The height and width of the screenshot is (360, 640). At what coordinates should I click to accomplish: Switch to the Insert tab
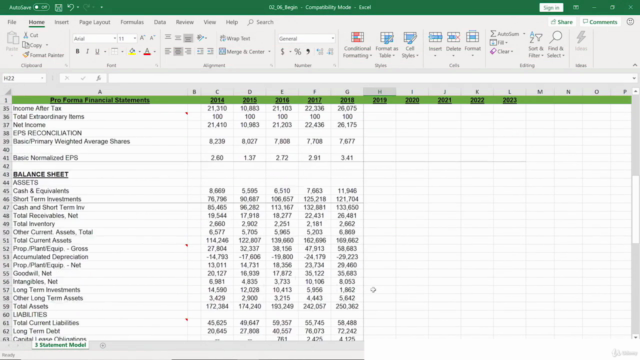62,22
